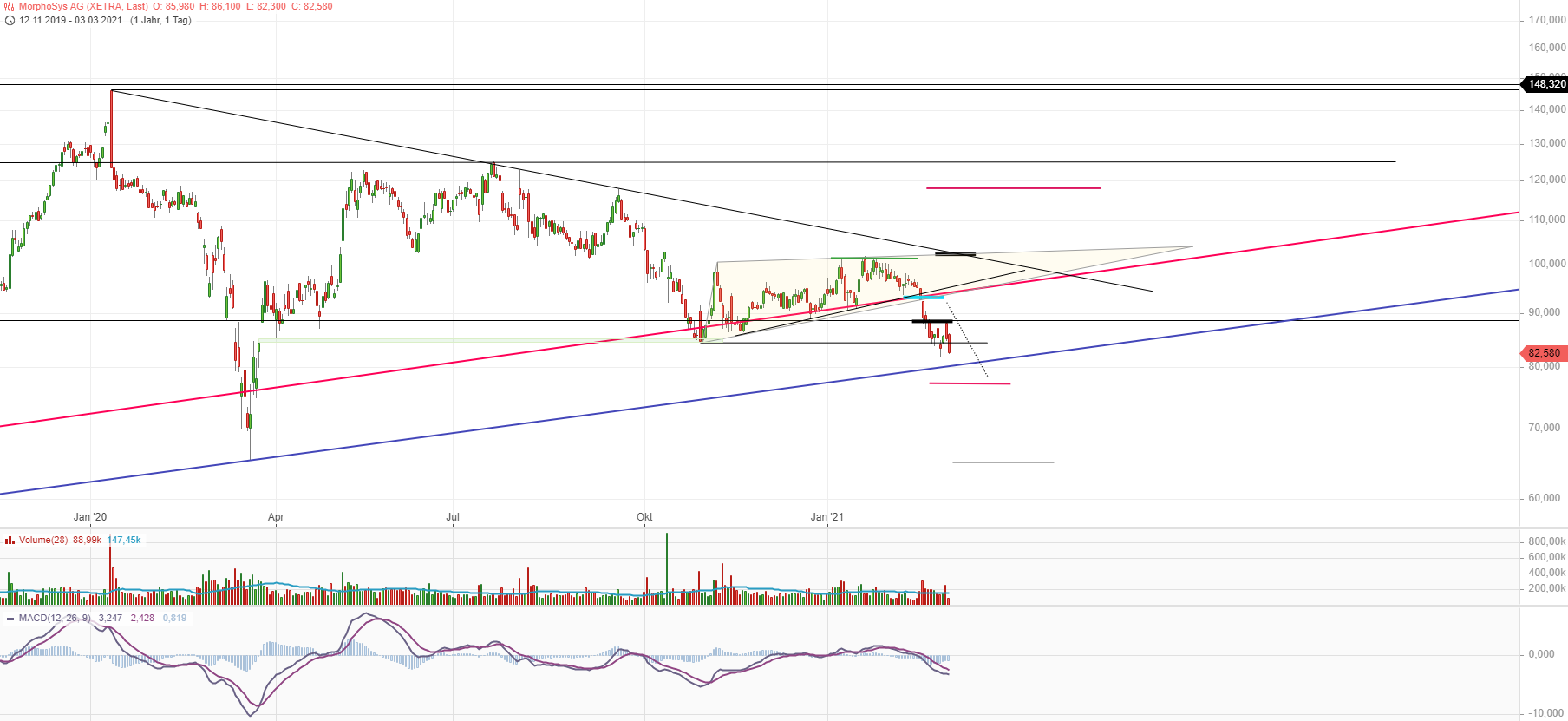Open the MACD(12, 26, 9) indicator label
1568x721 pixels.
tap(55, 618)
